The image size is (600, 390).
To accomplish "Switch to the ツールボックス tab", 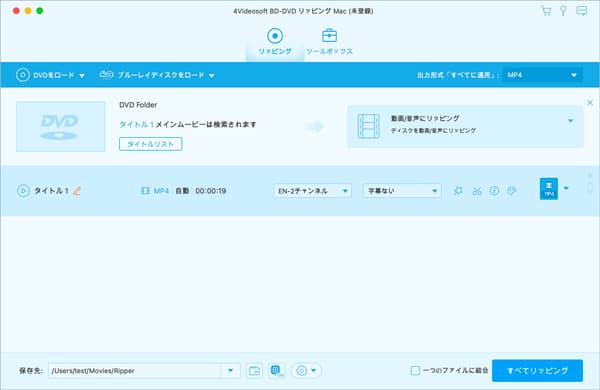I will (x=329, y=41).
